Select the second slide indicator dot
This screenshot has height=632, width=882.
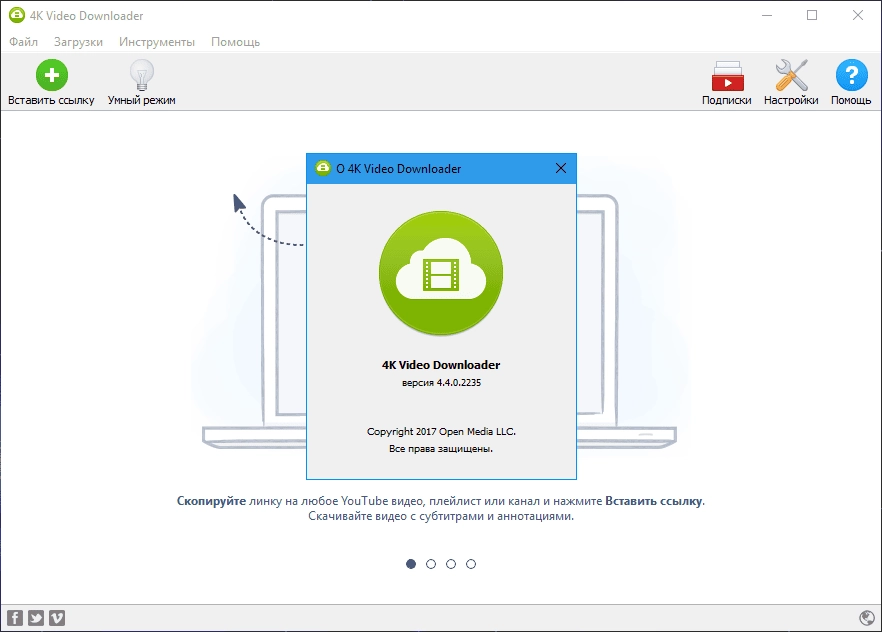click(431, 564)
